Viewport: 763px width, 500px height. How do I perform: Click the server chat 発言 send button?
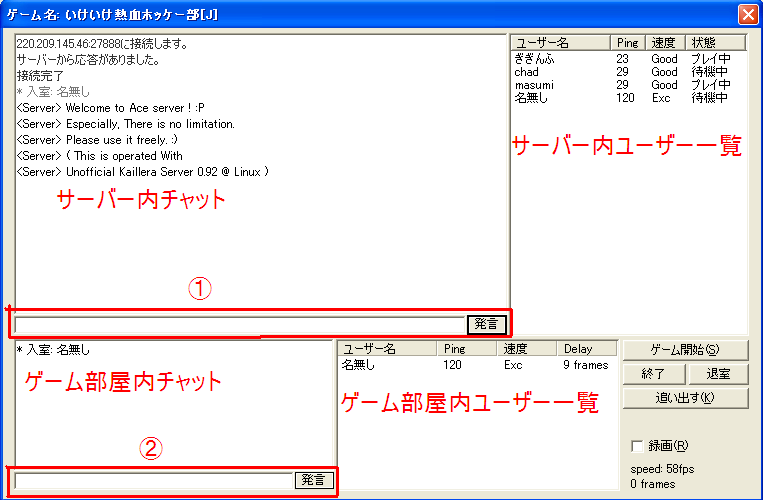[x=486, y=324]
